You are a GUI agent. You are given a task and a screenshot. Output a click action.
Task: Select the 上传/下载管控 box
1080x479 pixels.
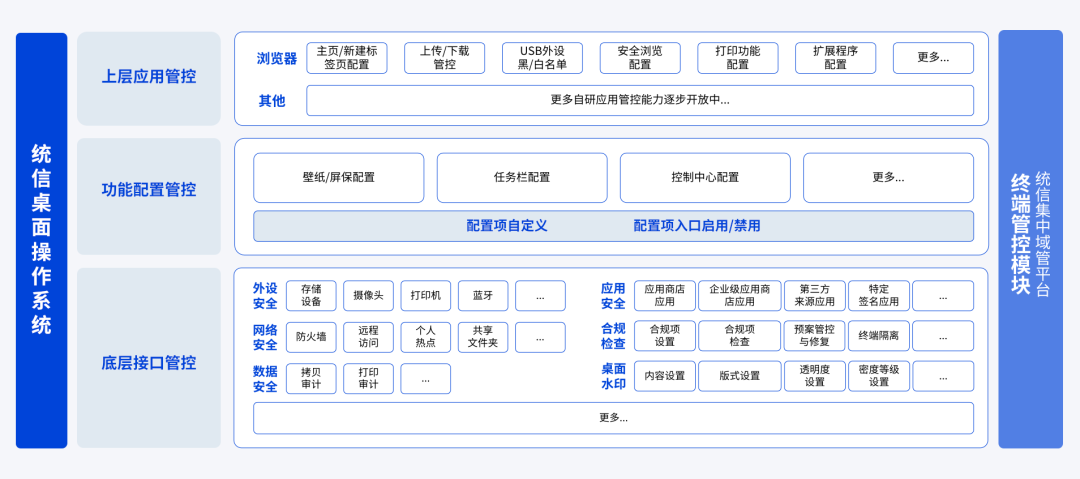pyautogui.click(x=444, y=58)
